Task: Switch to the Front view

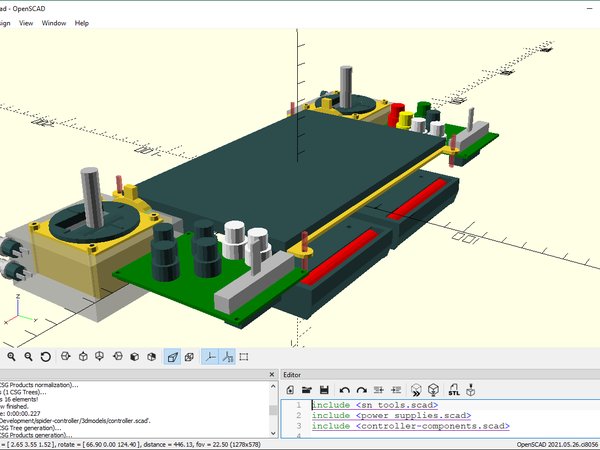Action: pyautogui.click(x=137, y=357)
